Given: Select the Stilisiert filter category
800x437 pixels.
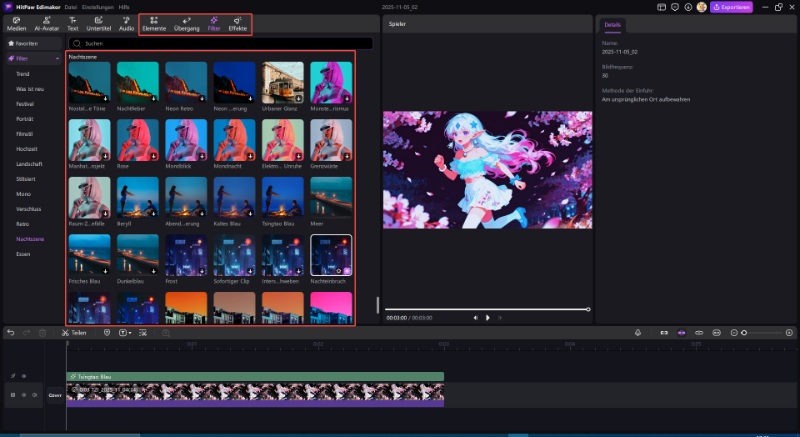Looking at the screenshot, I should (26, 179).
